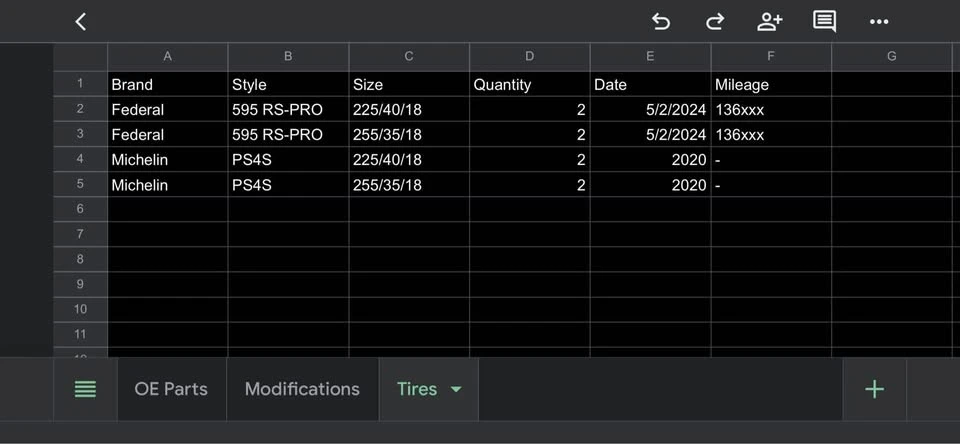Select 'Federal' cell in row 3
The width and height of the screenshot is (960, 444).
click(167, 135)
